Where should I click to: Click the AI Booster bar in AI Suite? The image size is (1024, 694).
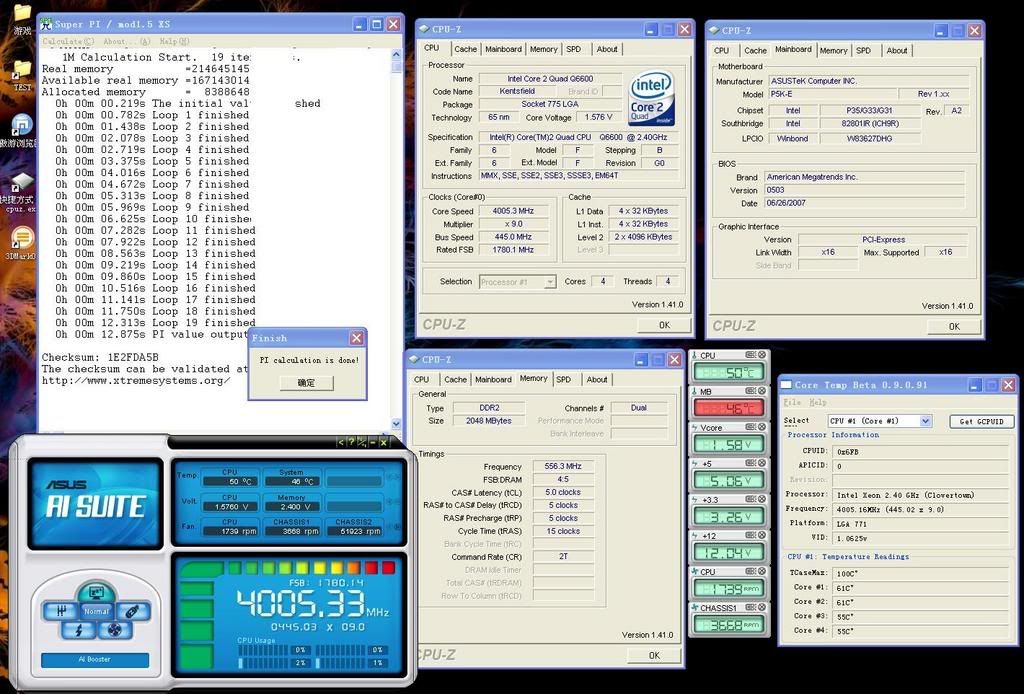95,660
